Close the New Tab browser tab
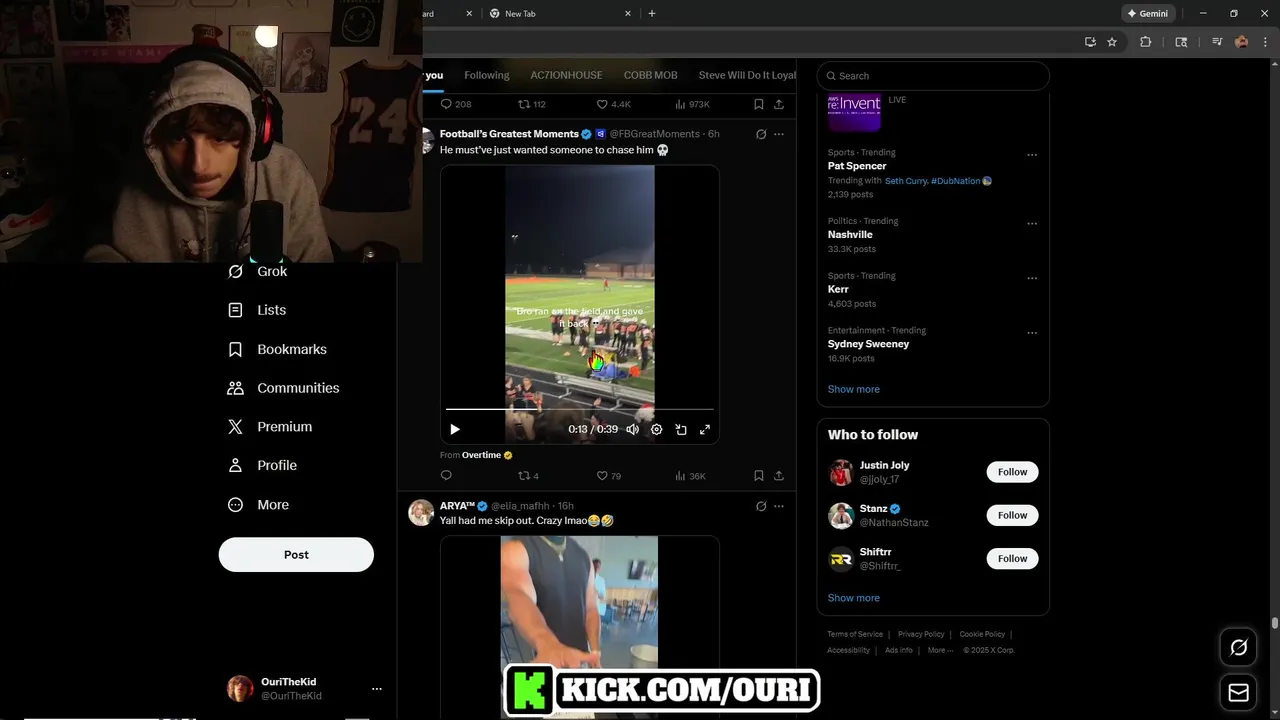The height and width of the screenshot is (720, 1280). tap(628, 14)
